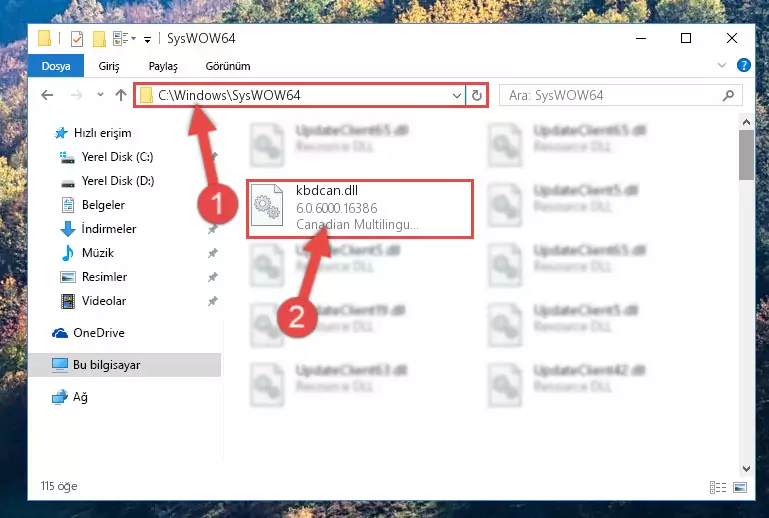Open Yerel Disk (C:) in the sidebar
Viewport: 769px width, 518px height.
(x=106, y=157)
